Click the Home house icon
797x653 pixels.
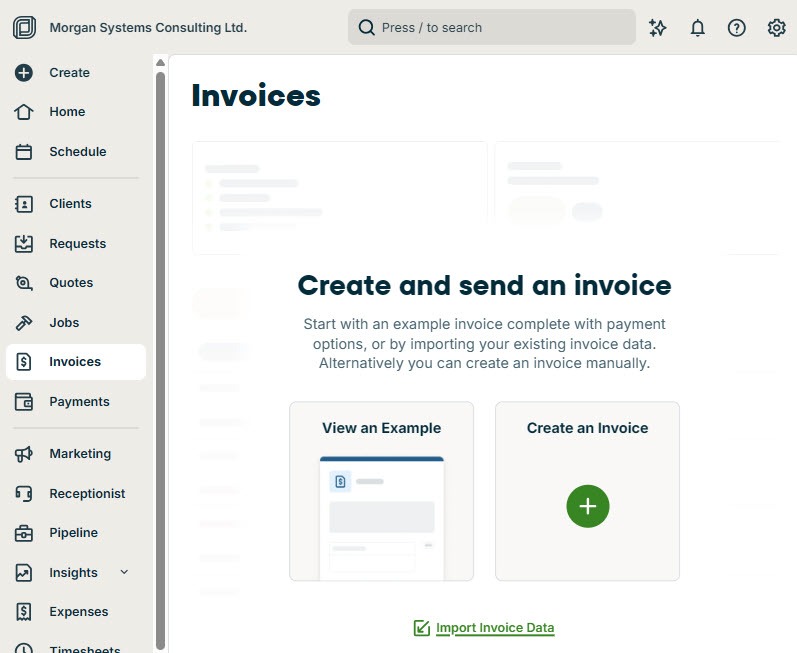(x=24, y=112)
